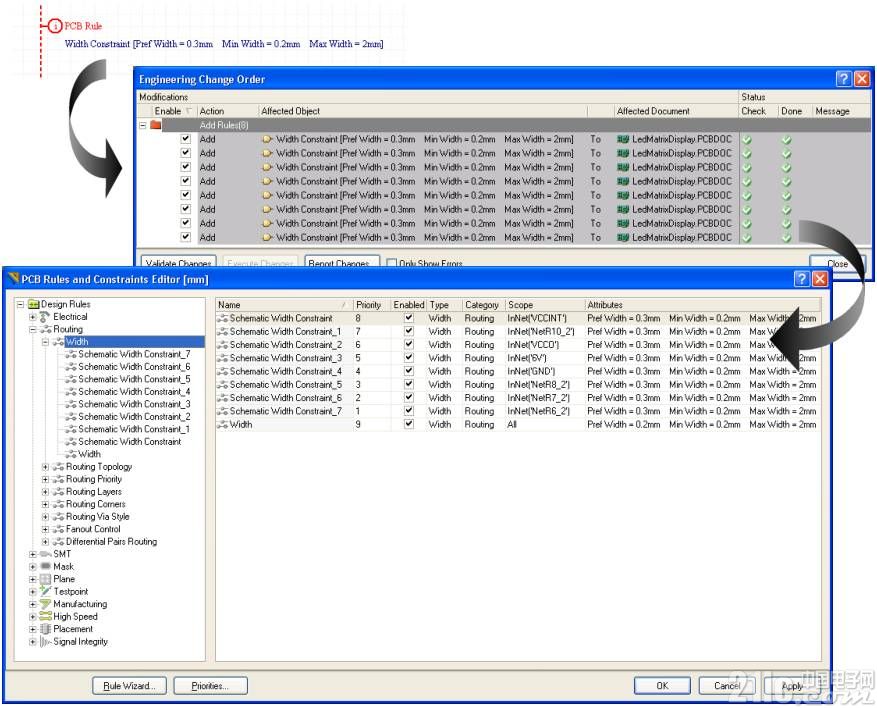Collapse the Routing tree node
Screen dimensions: 877x708
click(x=33, y=329)
